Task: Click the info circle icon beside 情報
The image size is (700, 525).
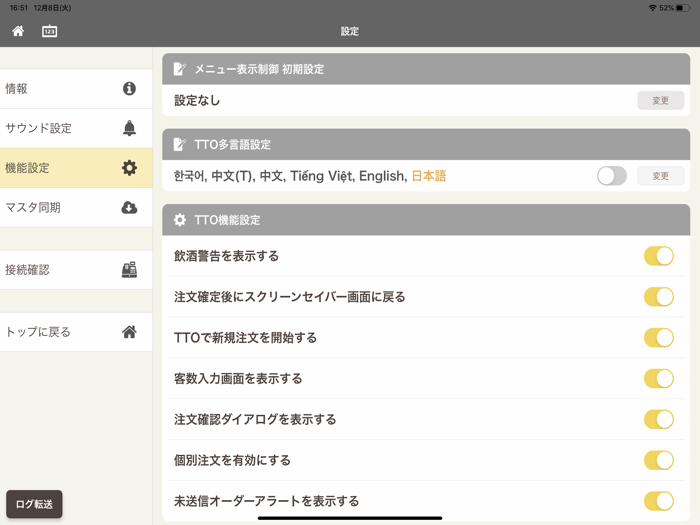Action: pos(129,89)
